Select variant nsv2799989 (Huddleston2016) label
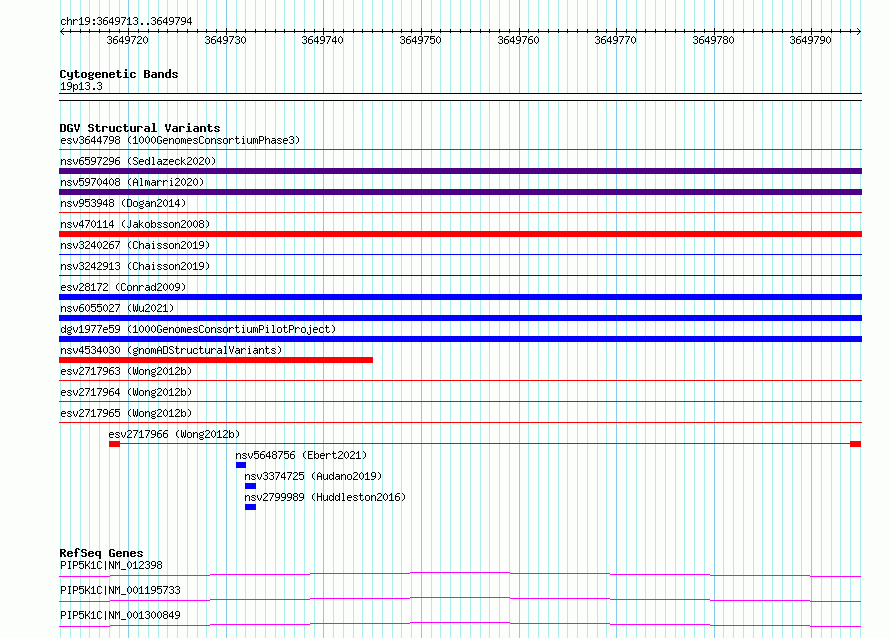Viewport: 890px width, 638px height. tap(325, 497)
